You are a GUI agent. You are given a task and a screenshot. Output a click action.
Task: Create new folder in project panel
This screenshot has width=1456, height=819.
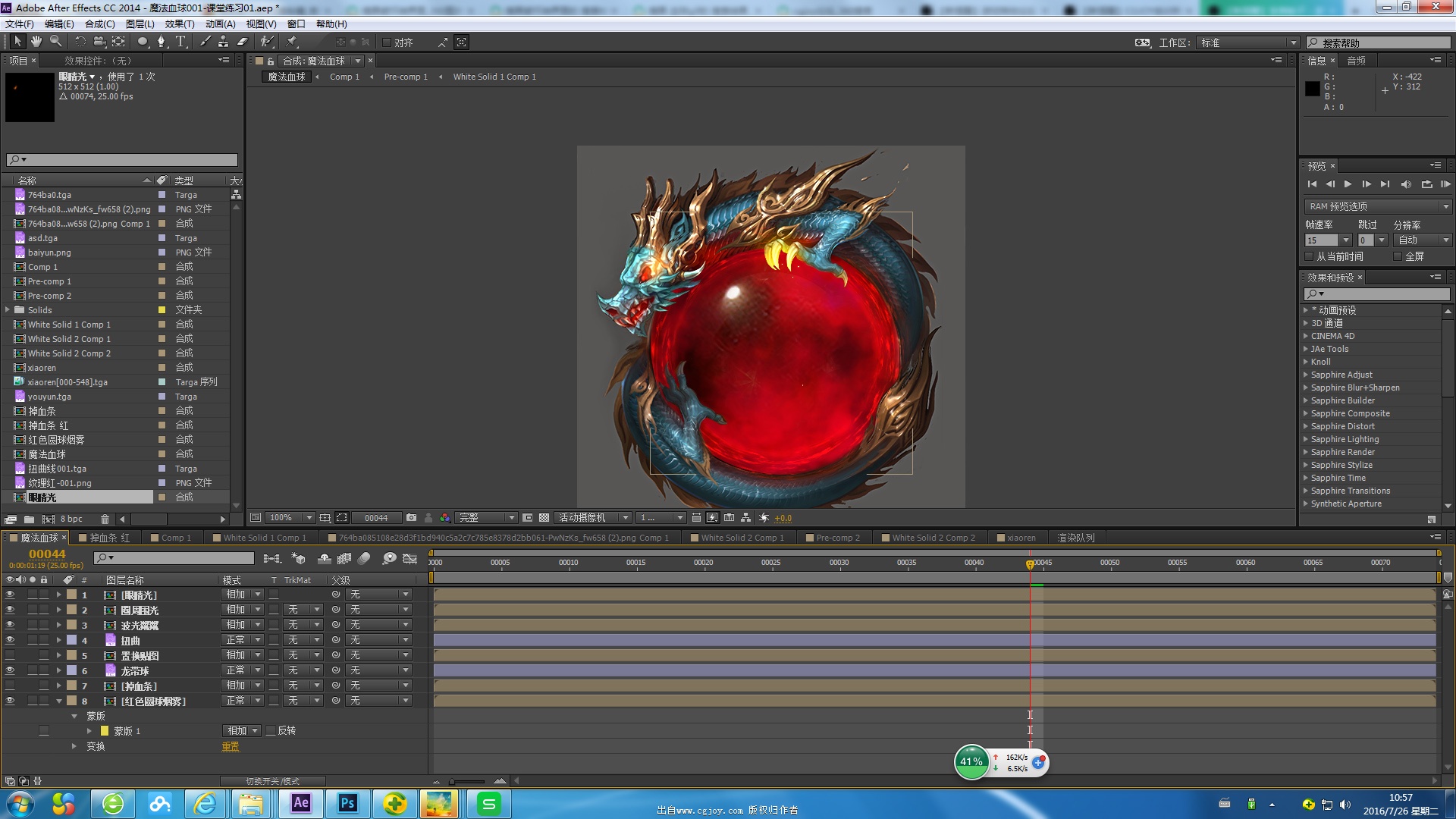click(x=29, y=519)
